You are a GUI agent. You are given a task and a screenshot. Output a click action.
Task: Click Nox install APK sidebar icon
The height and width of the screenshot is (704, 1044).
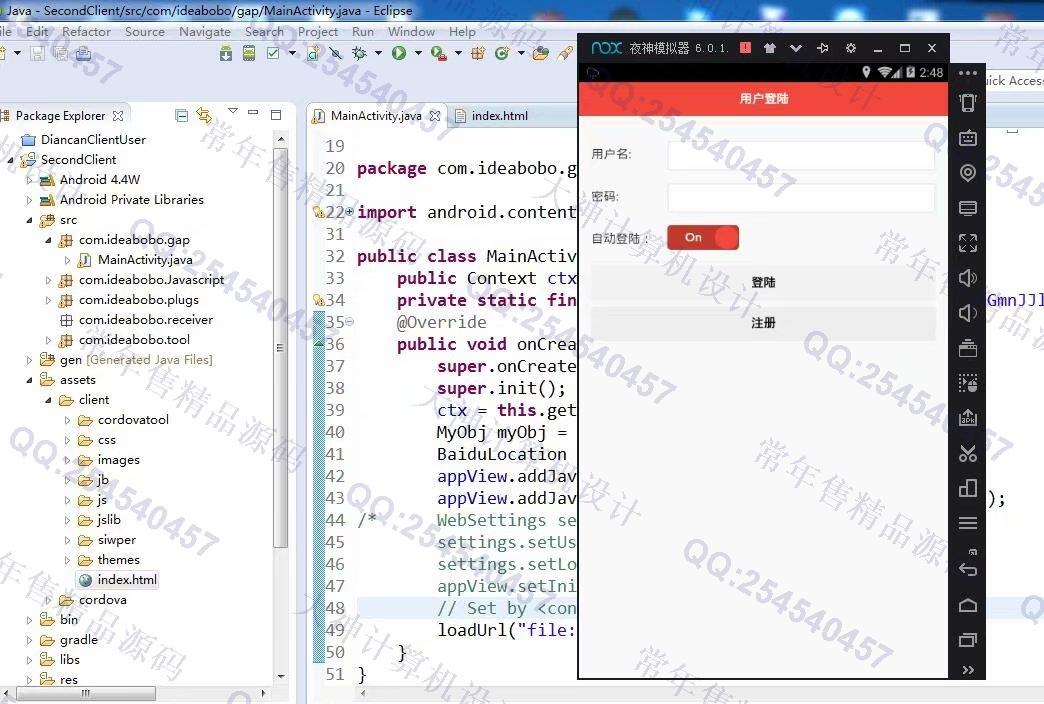coord(967,418)
